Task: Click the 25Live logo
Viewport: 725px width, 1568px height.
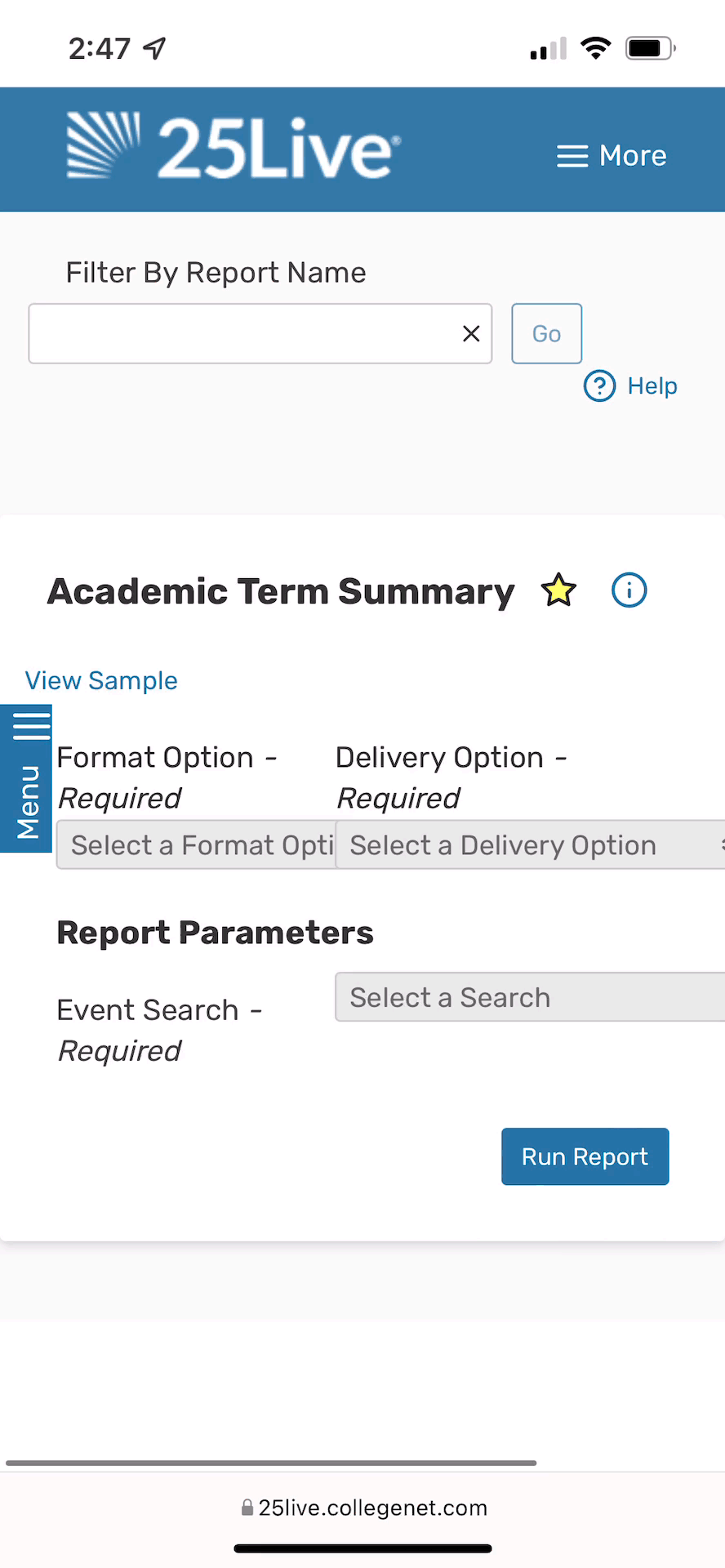Action: 234,147
